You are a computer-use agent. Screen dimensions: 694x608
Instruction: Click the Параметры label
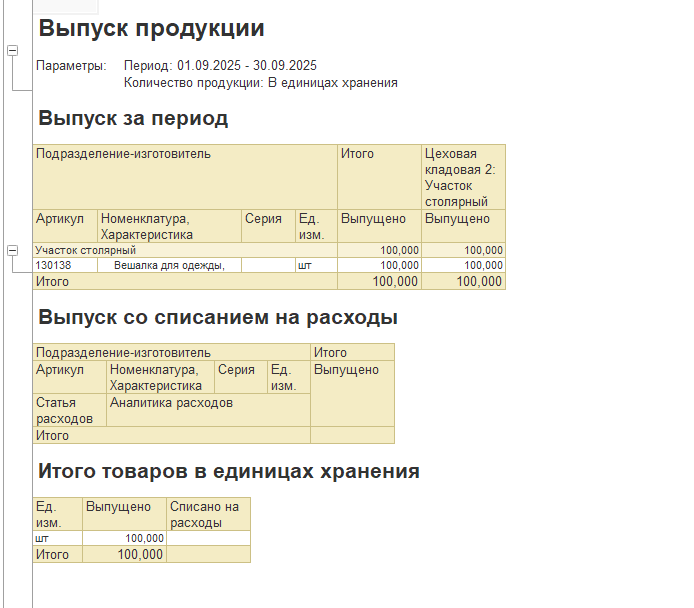(70, 66)
